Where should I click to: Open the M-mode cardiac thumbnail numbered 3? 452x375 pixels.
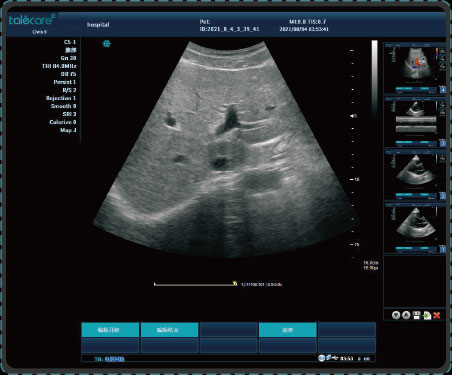(415, 122)
